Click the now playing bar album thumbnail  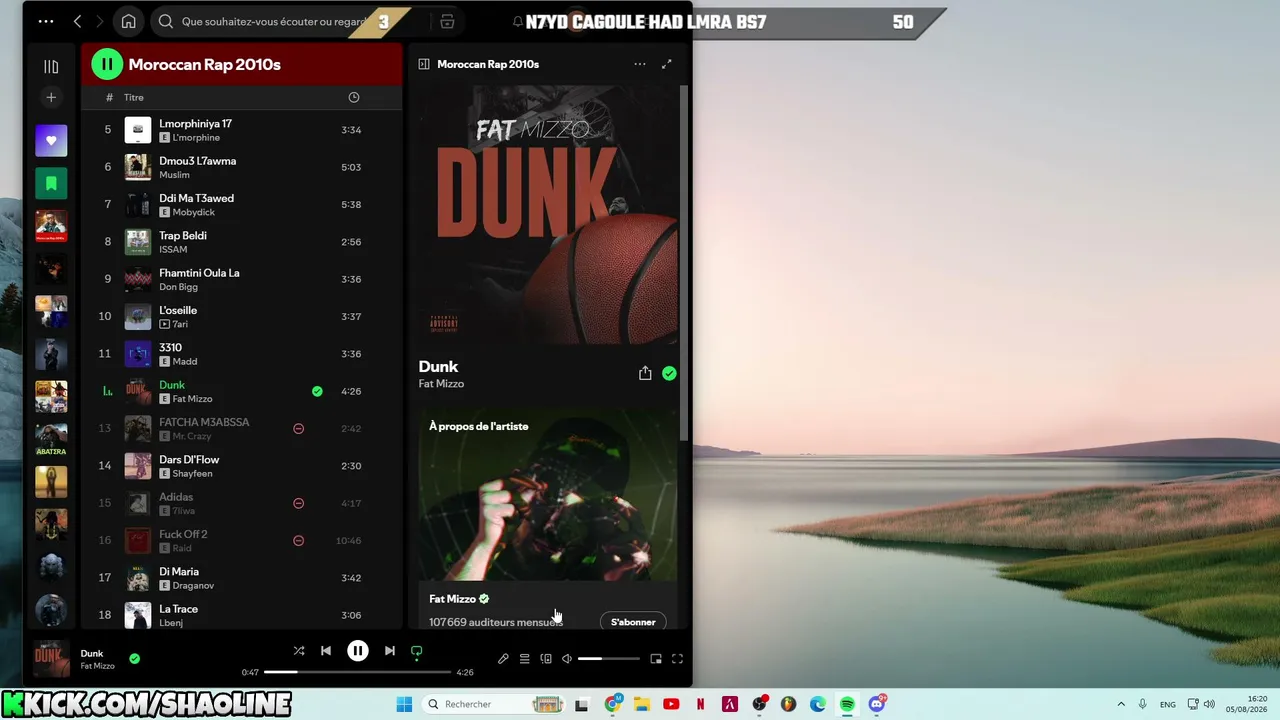[x=51, y=658]
